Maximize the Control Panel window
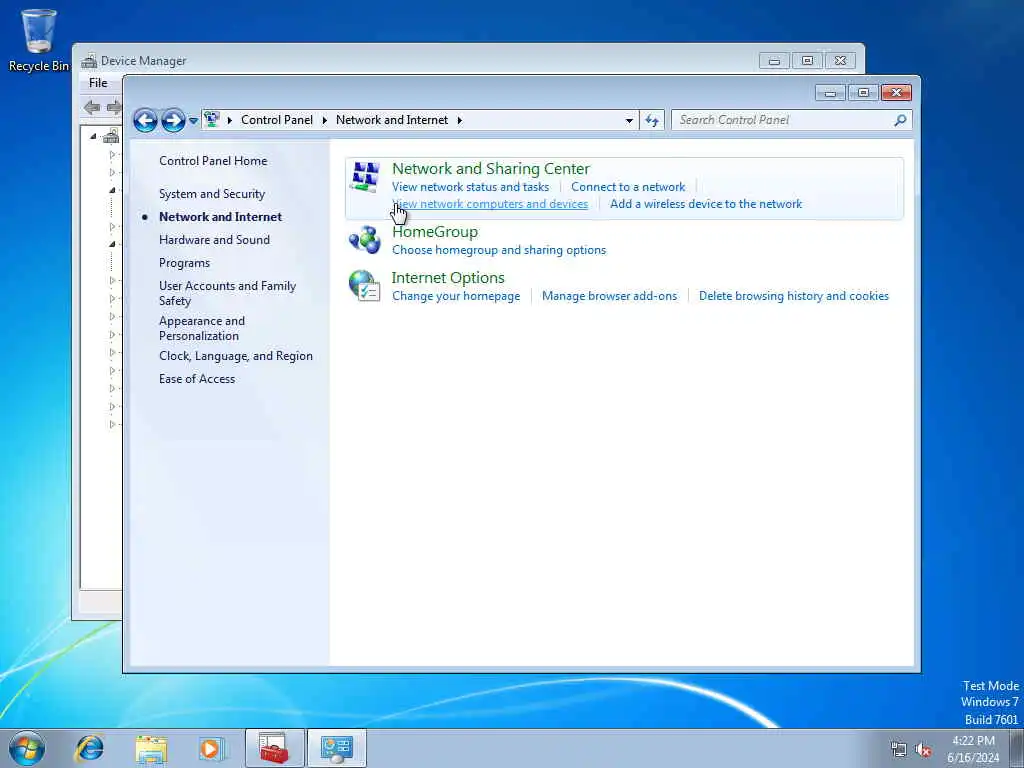Viewport: 1024px width, 768px height. pos(863,93)
